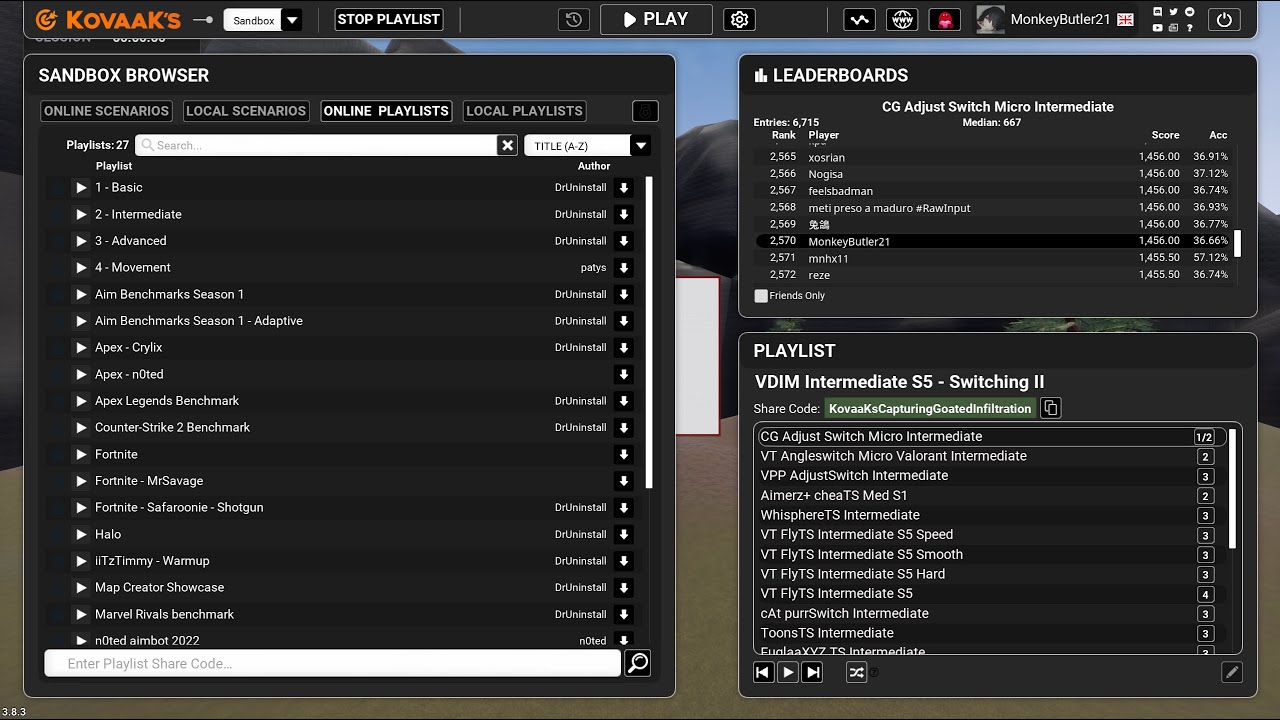Download the Marvel Rivals benchmark playlist

[623, 614]
